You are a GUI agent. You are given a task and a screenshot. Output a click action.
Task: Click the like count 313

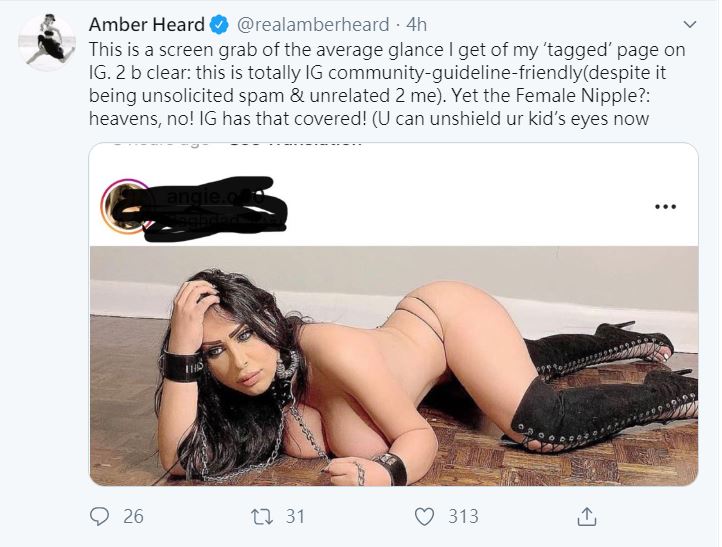click(462, 516)
